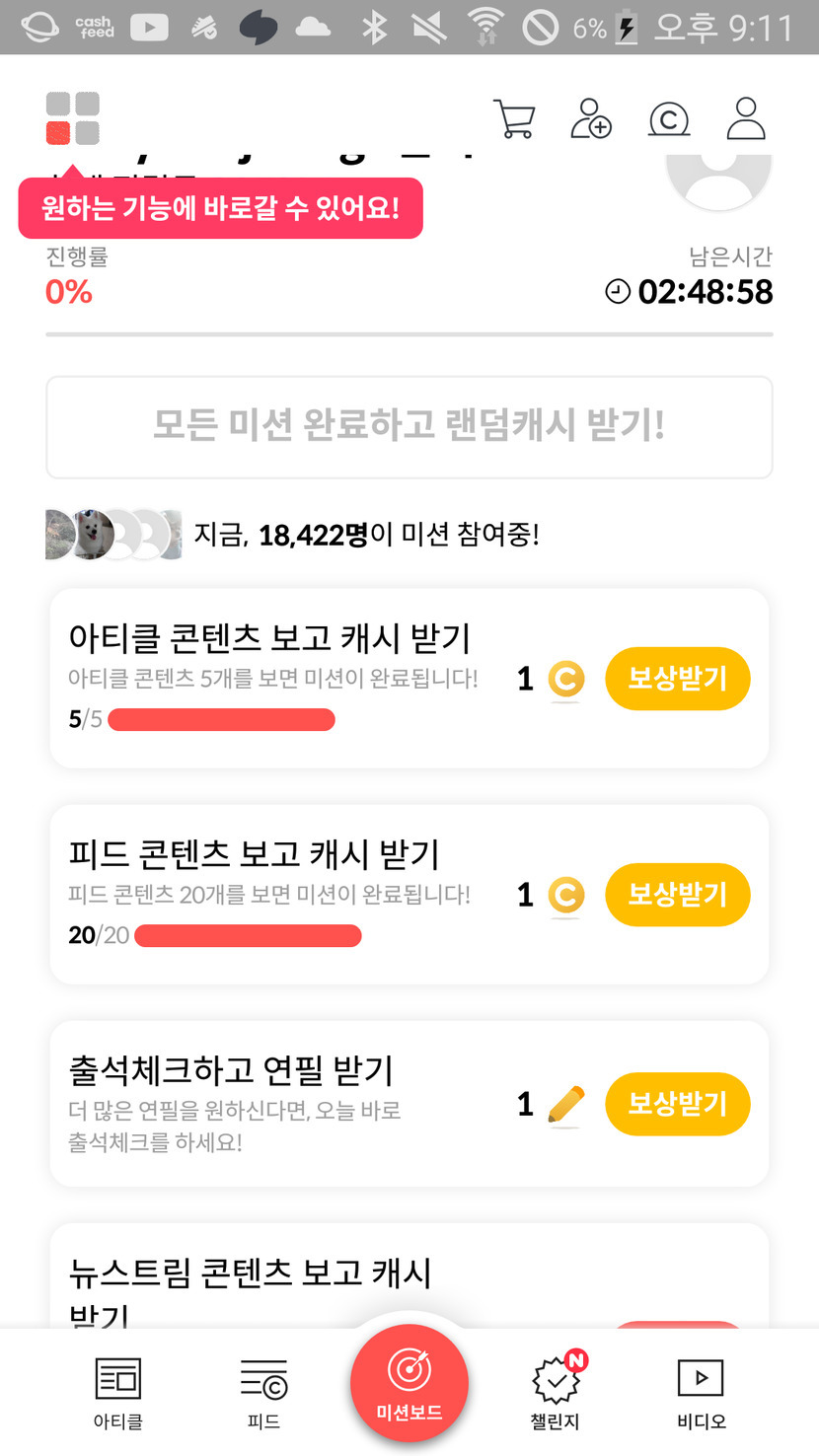This screenshot has height=1456, width=819.
Task: Open the grid menu icon
Action: coord(73,118)
